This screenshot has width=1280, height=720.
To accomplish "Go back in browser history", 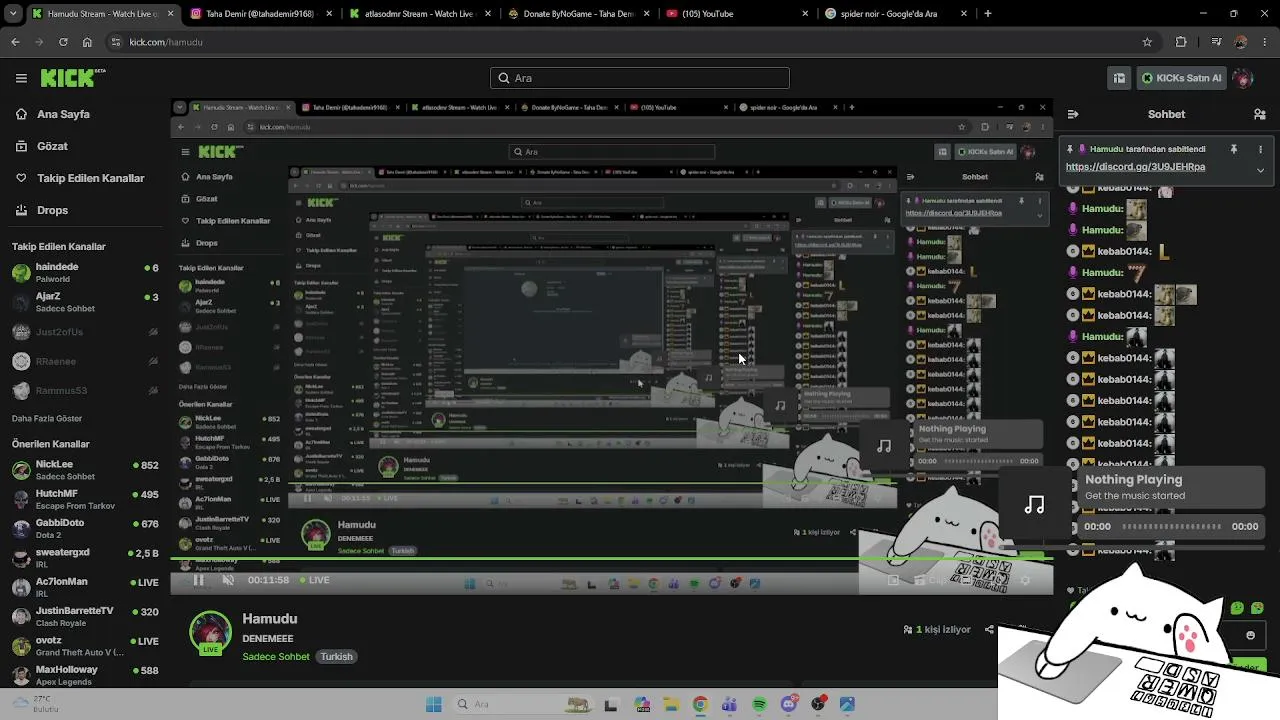I will point(15,42).
